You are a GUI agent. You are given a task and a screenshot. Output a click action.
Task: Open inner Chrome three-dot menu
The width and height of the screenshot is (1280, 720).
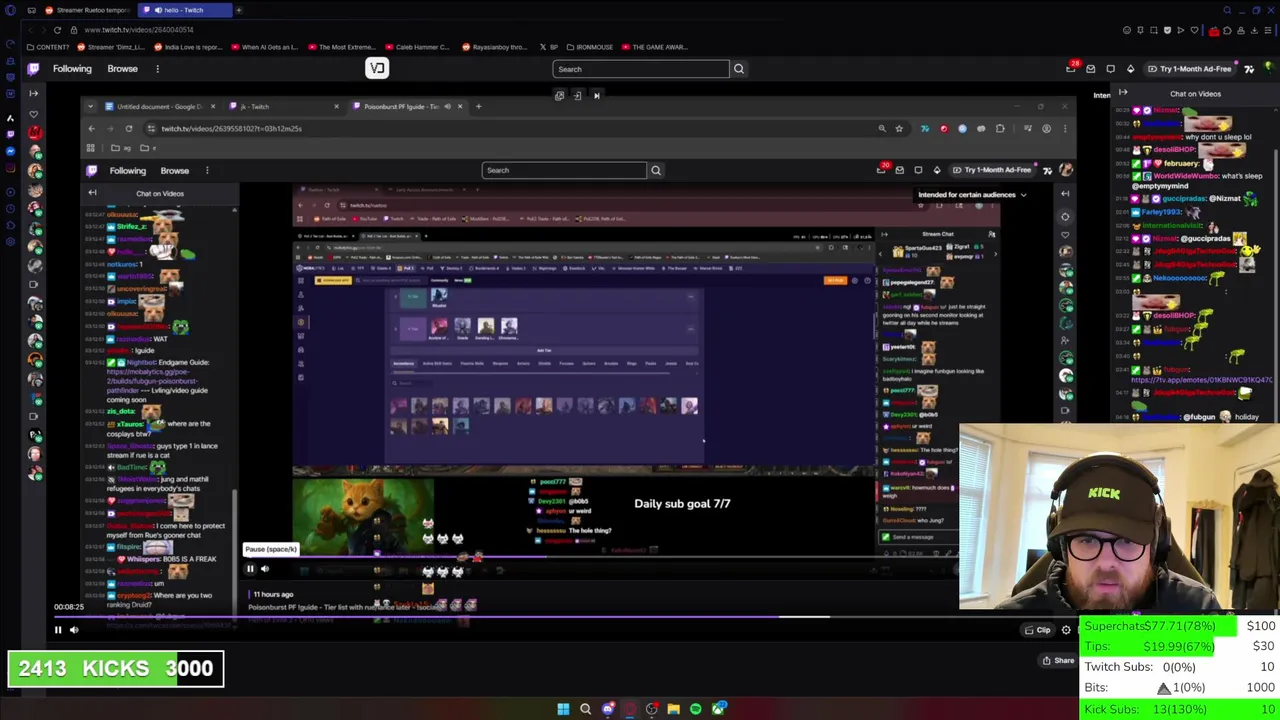click(x=1066, y=128)
